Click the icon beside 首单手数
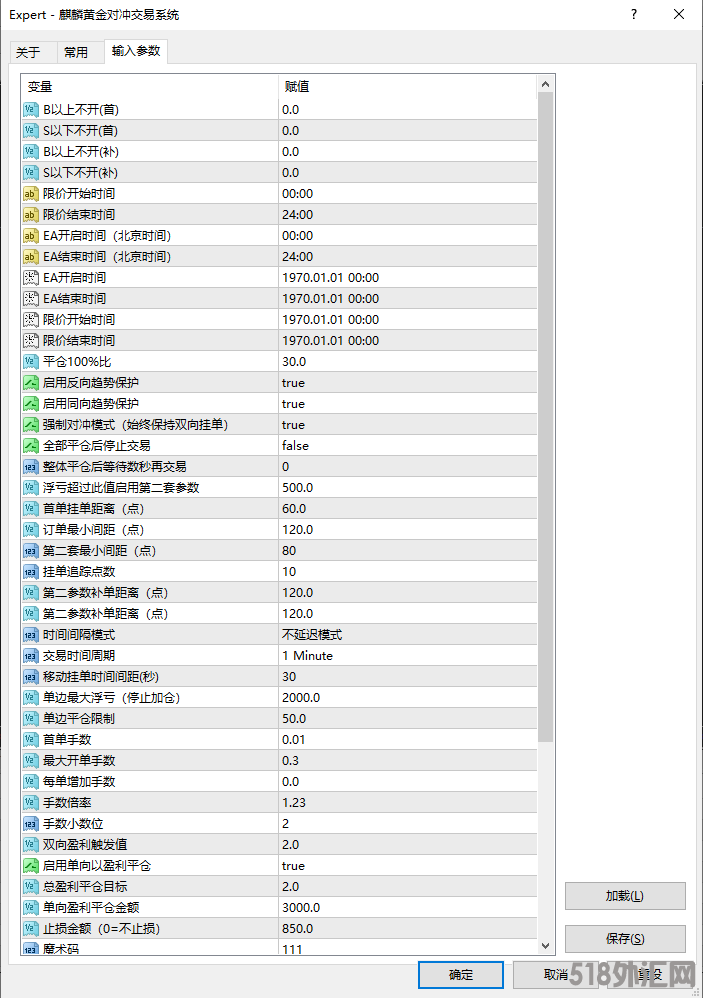This screenshot has width=703, height=998. click(31, 740)
